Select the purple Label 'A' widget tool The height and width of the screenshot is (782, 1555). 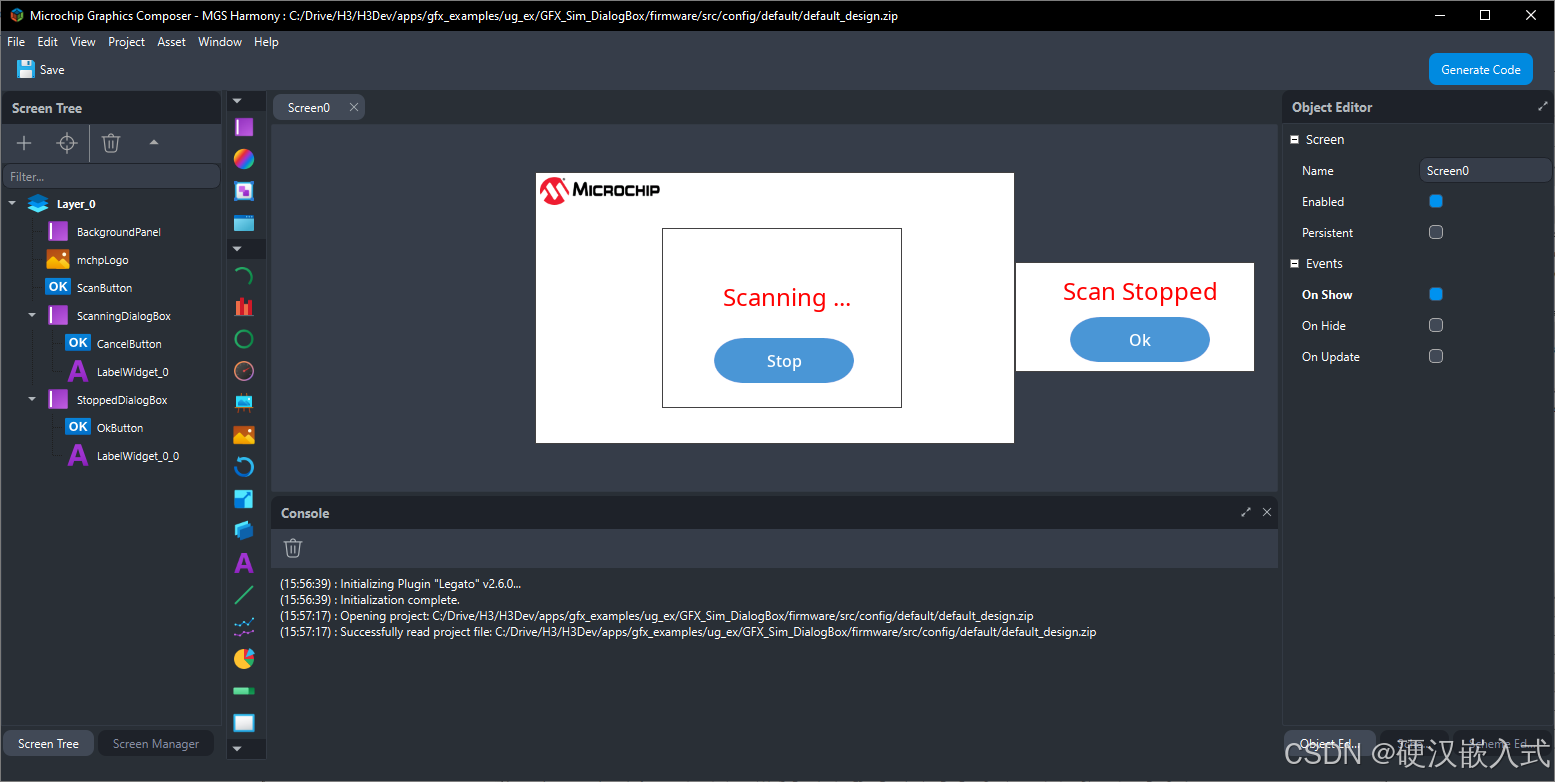pos(244,563)
